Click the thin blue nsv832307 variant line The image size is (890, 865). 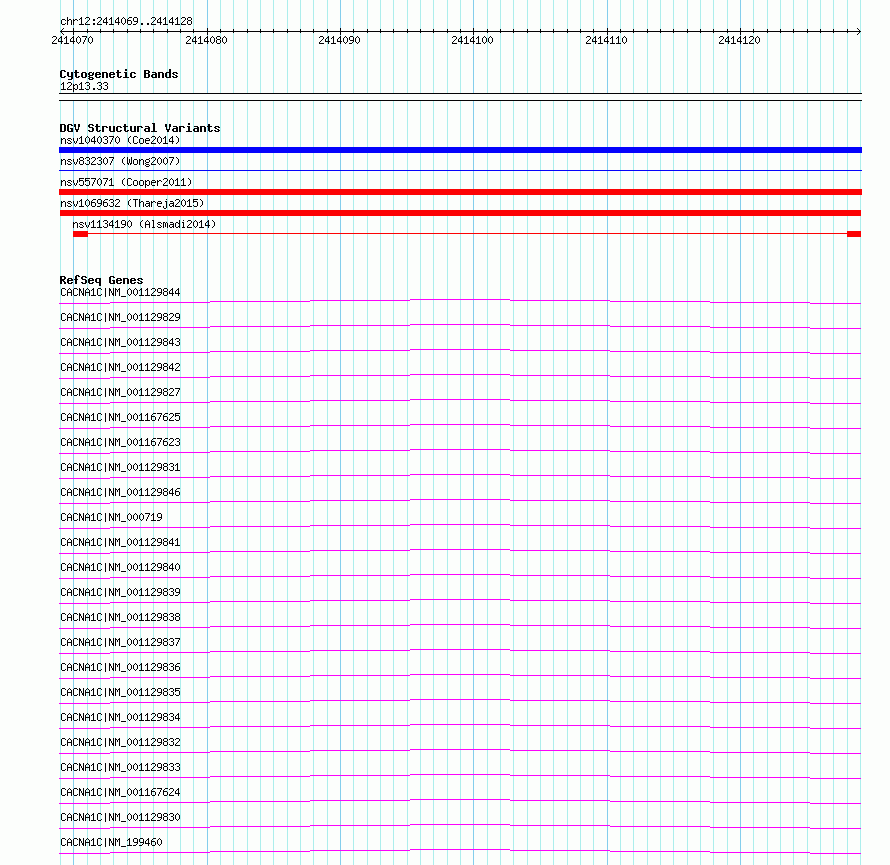click(460, 170)
